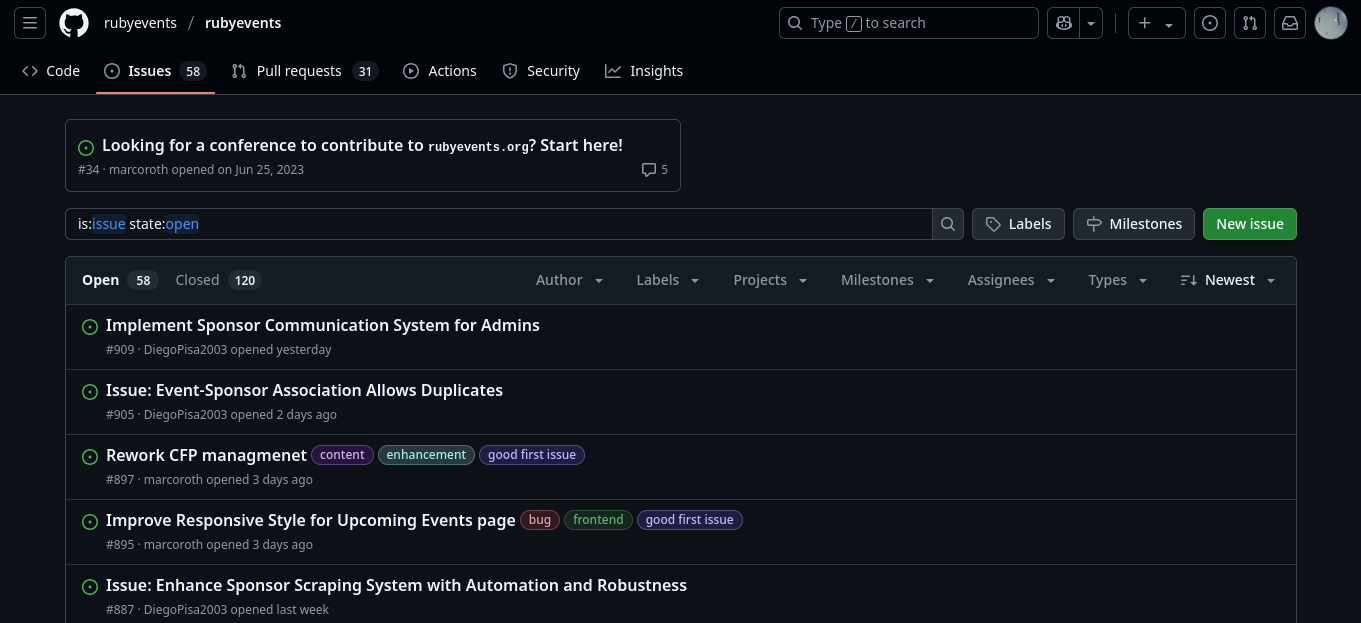This screenshot has height=623, width=1361.
Task: Open the notifications inbox icon
Action: 1290,23
